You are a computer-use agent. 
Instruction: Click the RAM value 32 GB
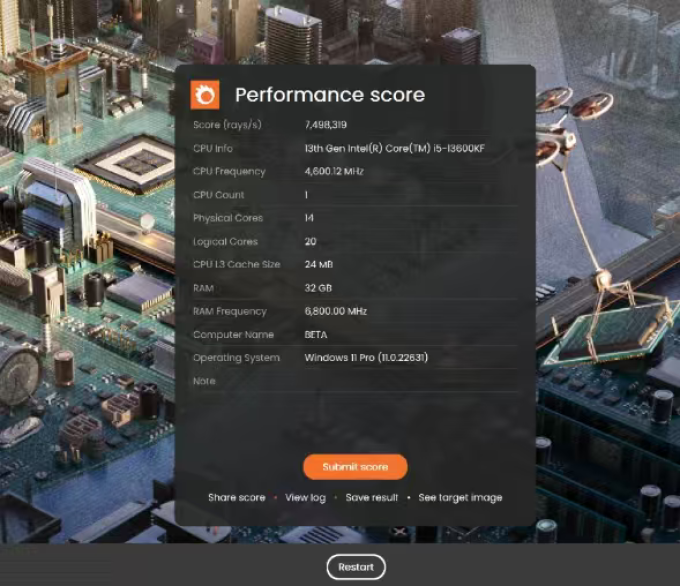(318, 288)
